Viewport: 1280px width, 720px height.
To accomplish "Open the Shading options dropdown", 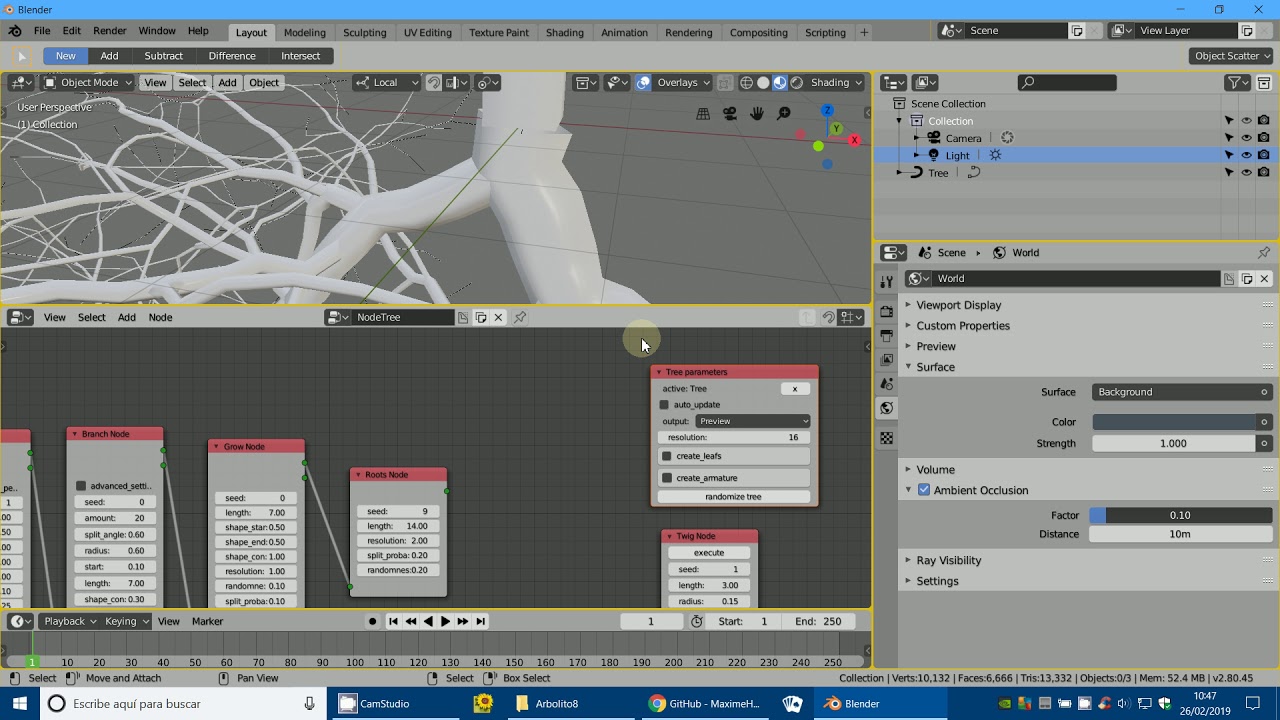I will point(837,82).
